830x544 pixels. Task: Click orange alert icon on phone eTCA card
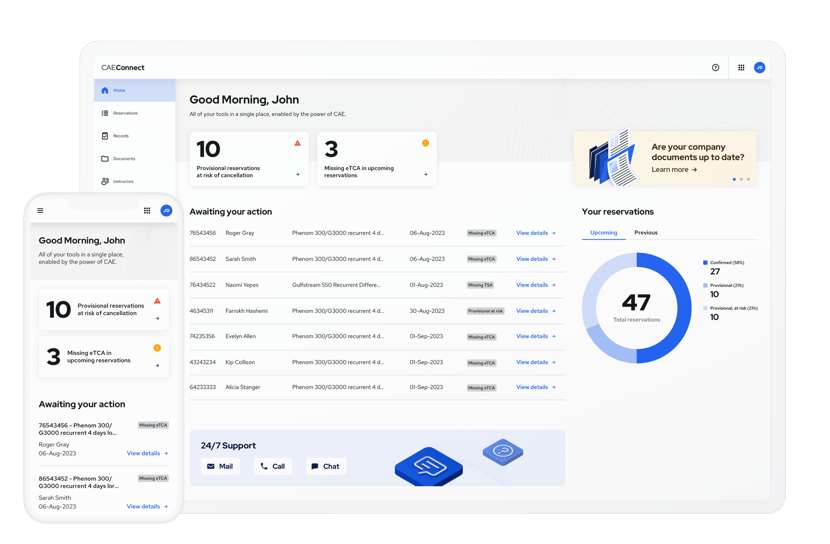(157, 348)
